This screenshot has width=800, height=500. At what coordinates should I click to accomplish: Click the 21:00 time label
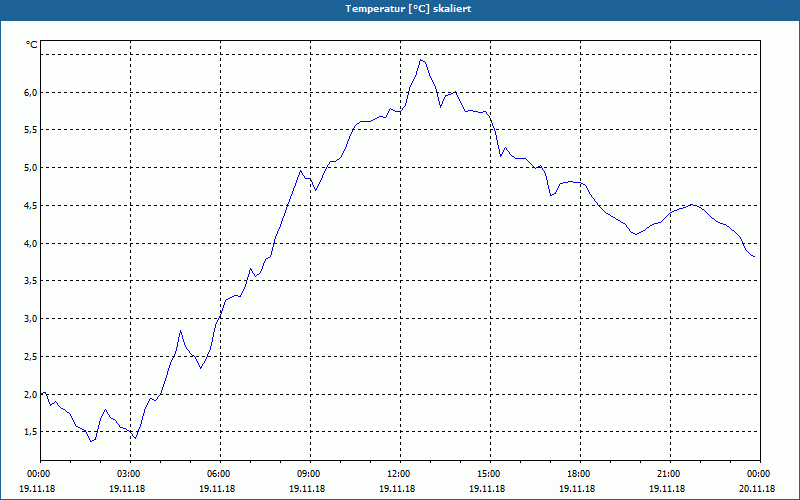click(667, 474)
